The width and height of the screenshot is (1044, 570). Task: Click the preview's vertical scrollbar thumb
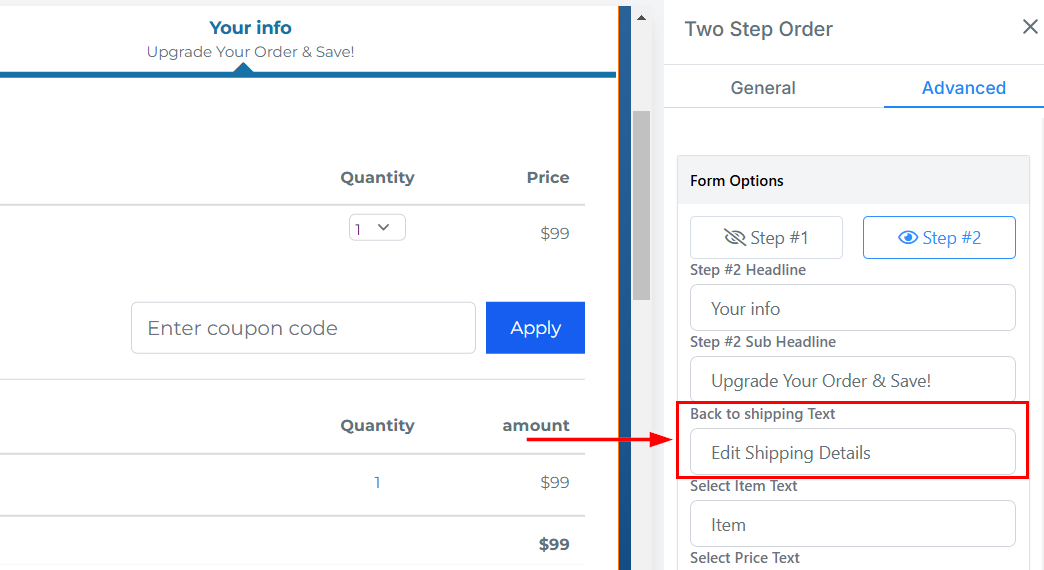(641, 204)
